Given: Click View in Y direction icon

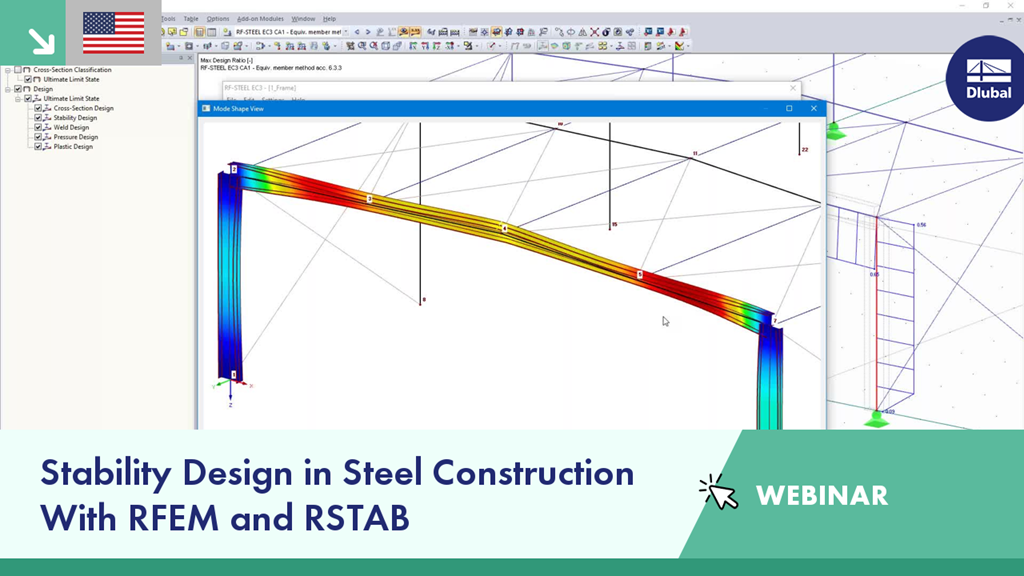Looking at the screenshot, I should [425, 46].
